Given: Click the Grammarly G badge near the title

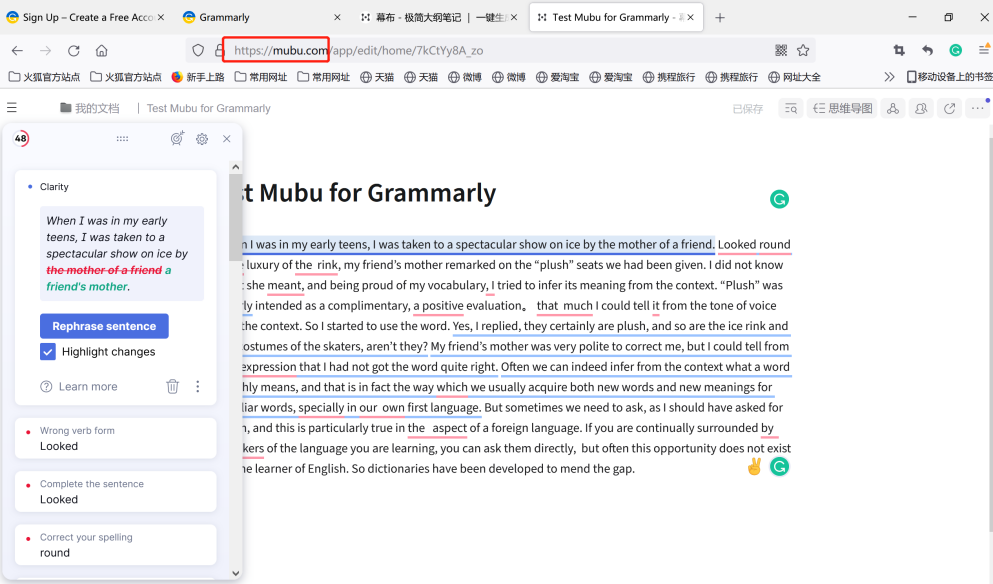Looking at the screenshot, I should tap(779, 199).
